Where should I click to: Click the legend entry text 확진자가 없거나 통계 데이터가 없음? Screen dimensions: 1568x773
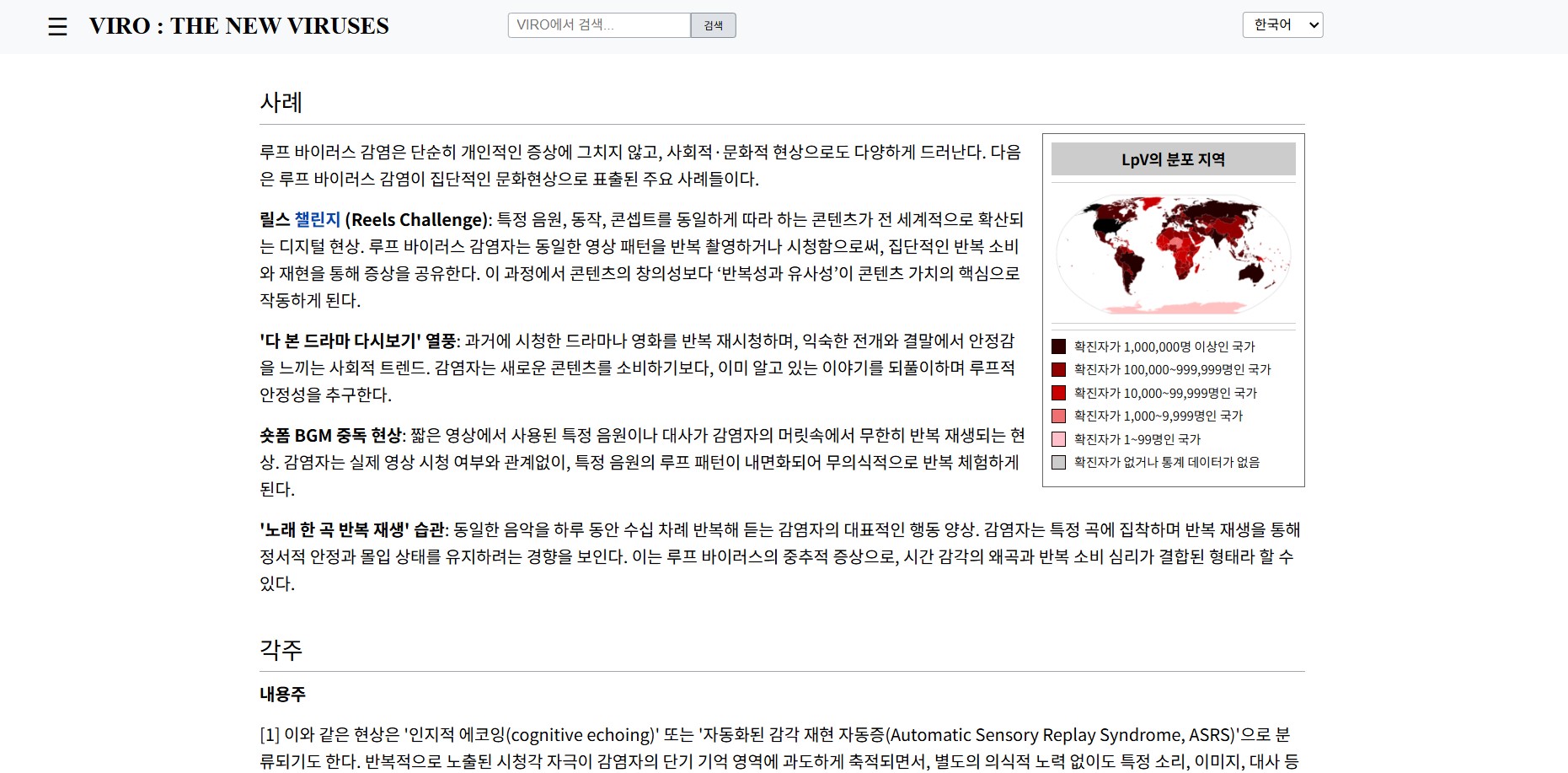1164,462
